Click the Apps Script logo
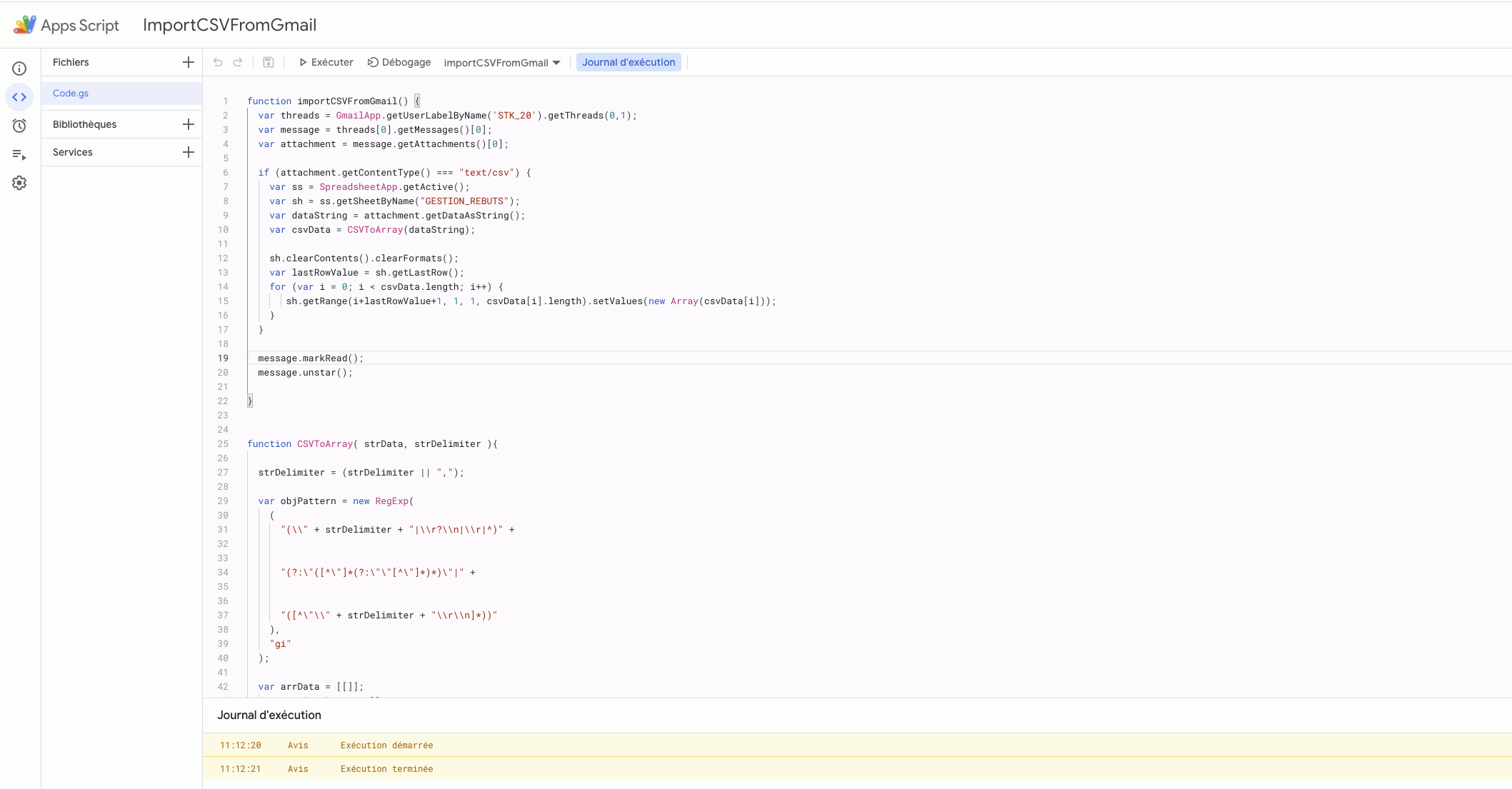The width and height of the screenshot is (1512, 789). 25,25
